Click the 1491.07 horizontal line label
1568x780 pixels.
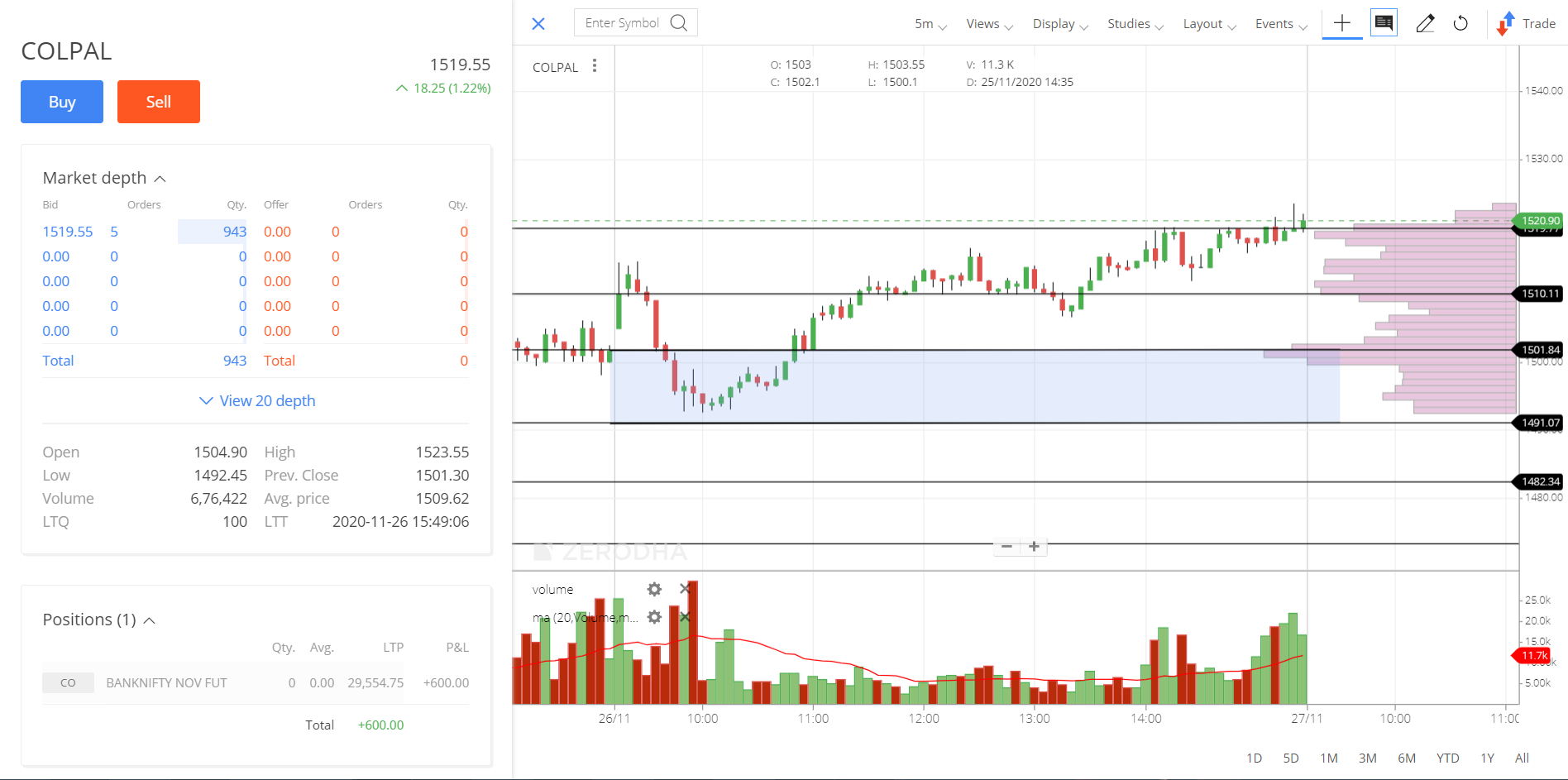click(1538, 423)
